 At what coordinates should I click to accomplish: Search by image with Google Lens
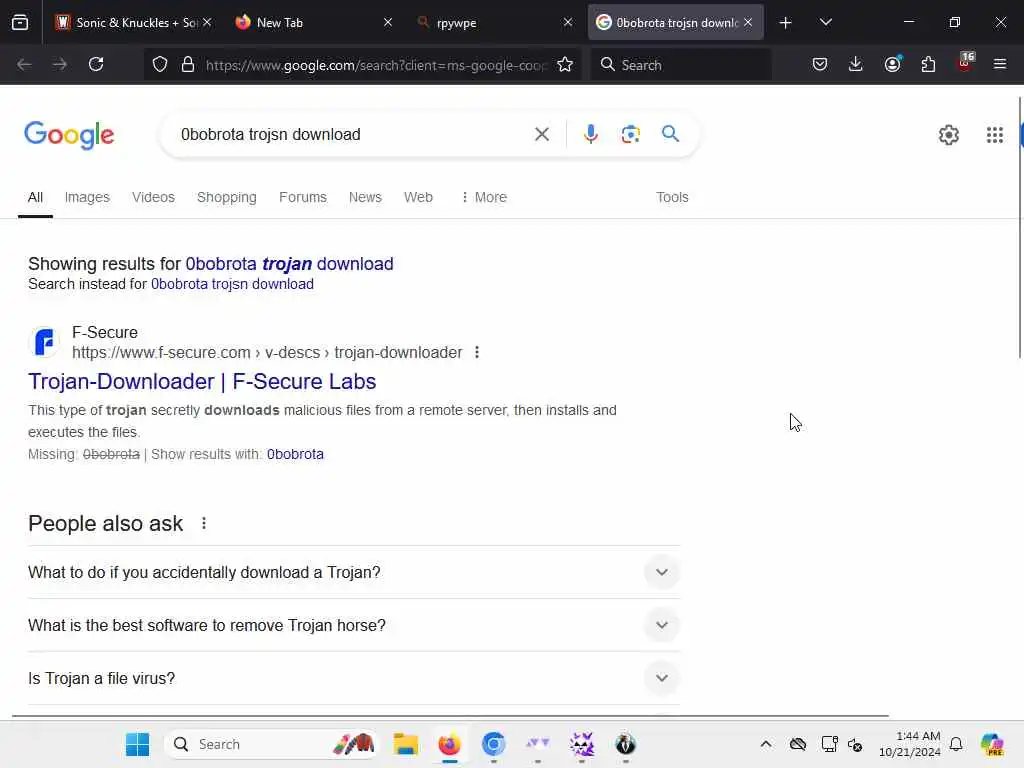pyautogui.click(x=630, y=135)
